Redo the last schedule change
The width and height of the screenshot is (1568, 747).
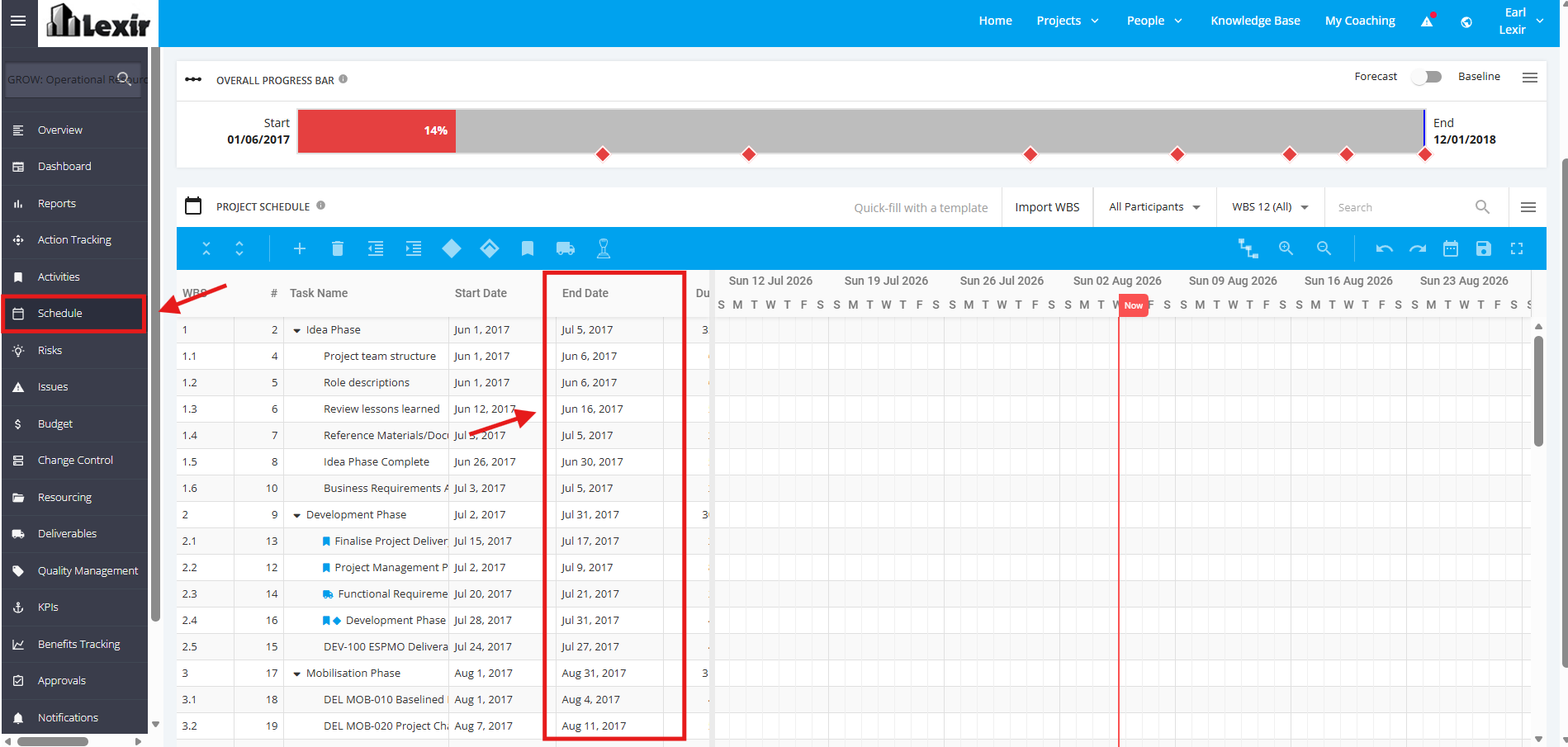pyautogui.click(x=1418, y=248)
